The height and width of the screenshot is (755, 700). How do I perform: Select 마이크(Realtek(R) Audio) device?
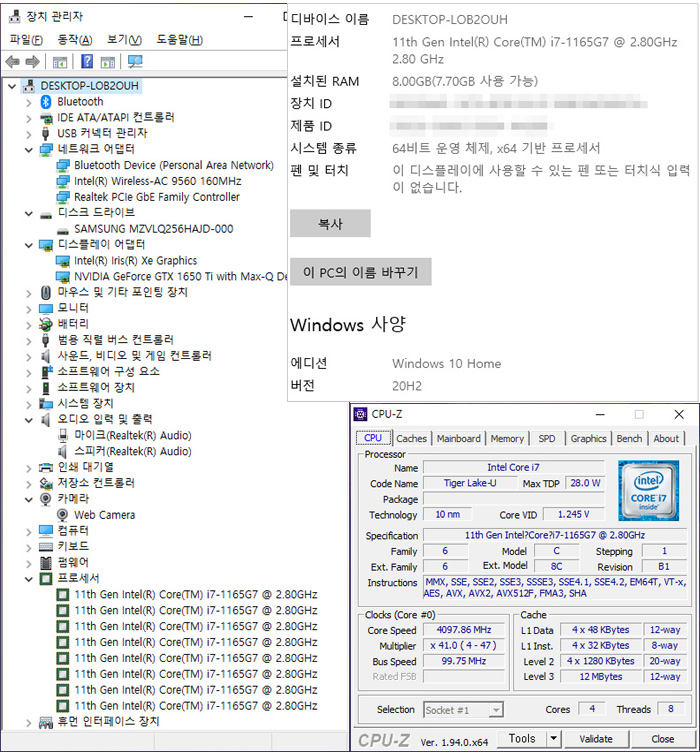tap(132, 435)
